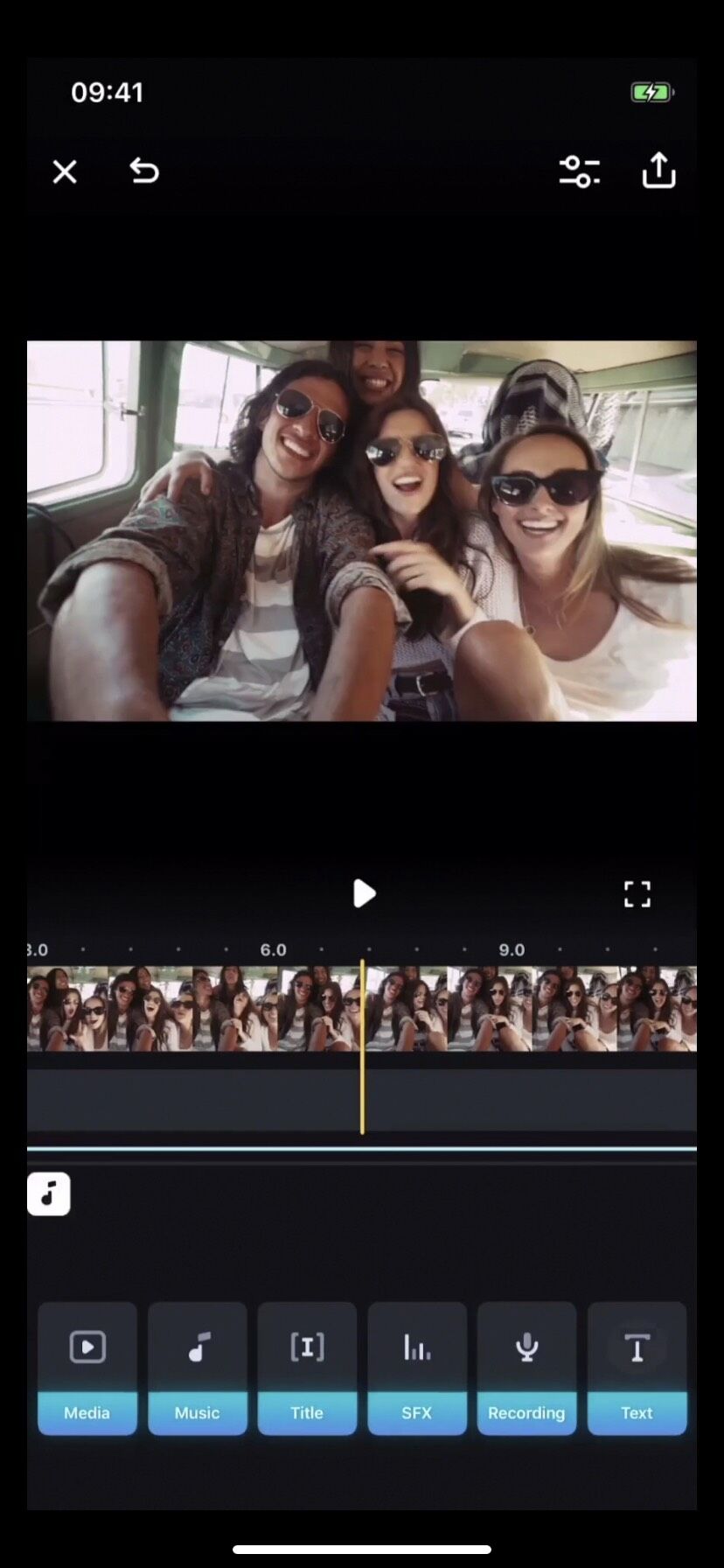Tap the battery charging indicator
Image resolution: width=724 pixels, height=1568 pixels.
tap(652, 93)
